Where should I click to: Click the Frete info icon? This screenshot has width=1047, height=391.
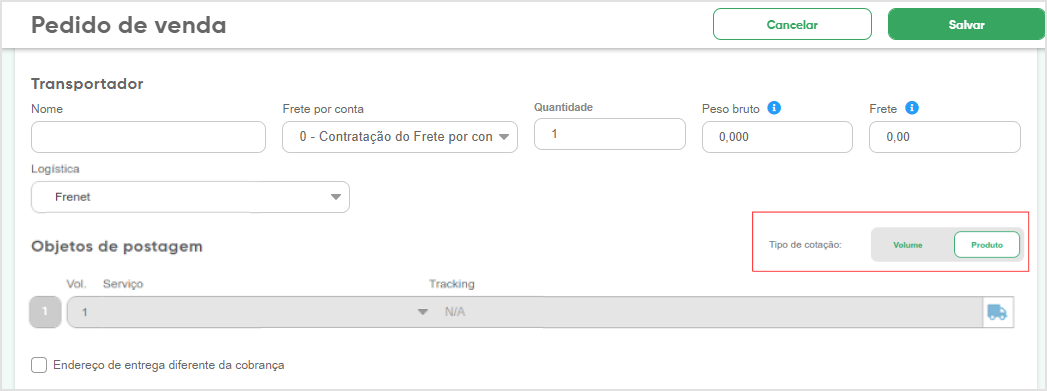point(912,107)
